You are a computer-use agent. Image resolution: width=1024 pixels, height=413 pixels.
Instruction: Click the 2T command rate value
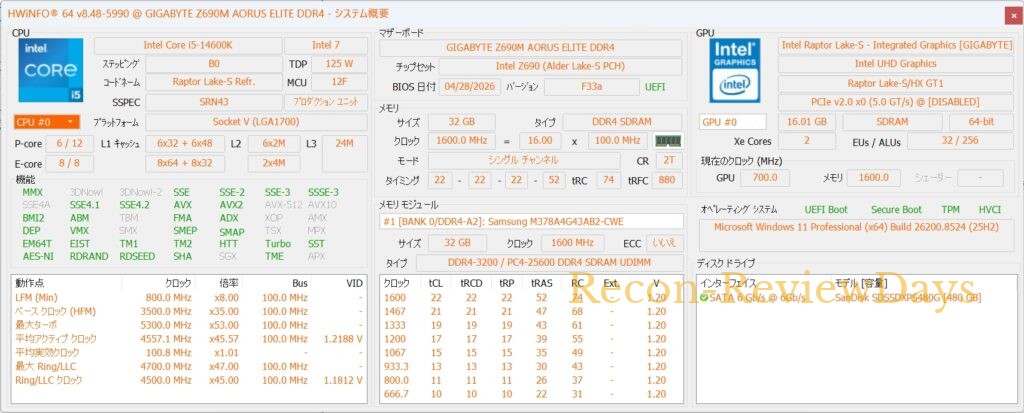(668, 160)
